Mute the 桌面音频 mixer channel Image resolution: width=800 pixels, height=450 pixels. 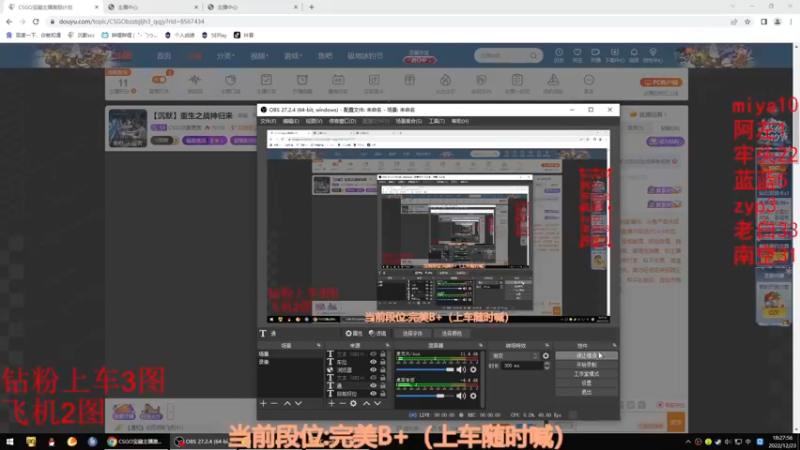coord(461,395)
